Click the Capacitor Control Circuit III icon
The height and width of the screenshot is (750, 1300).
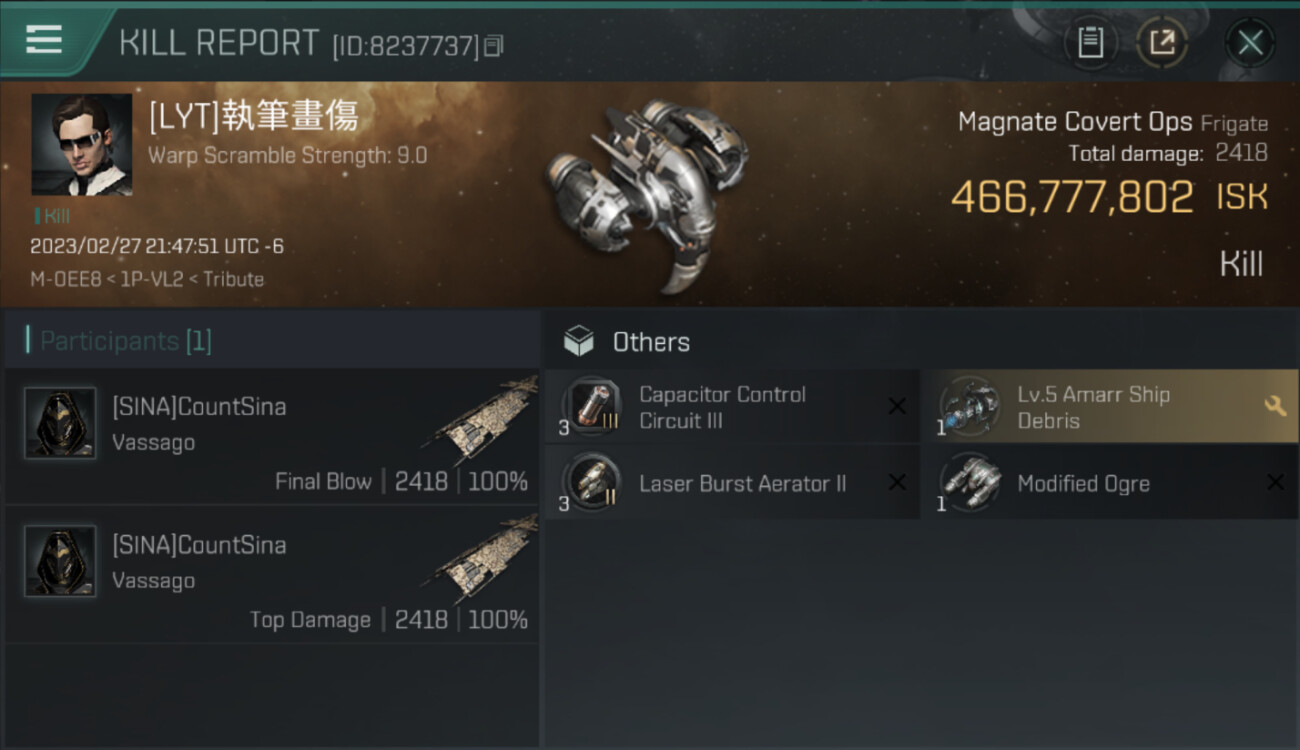pyautogui.click(x=591, y=406)
